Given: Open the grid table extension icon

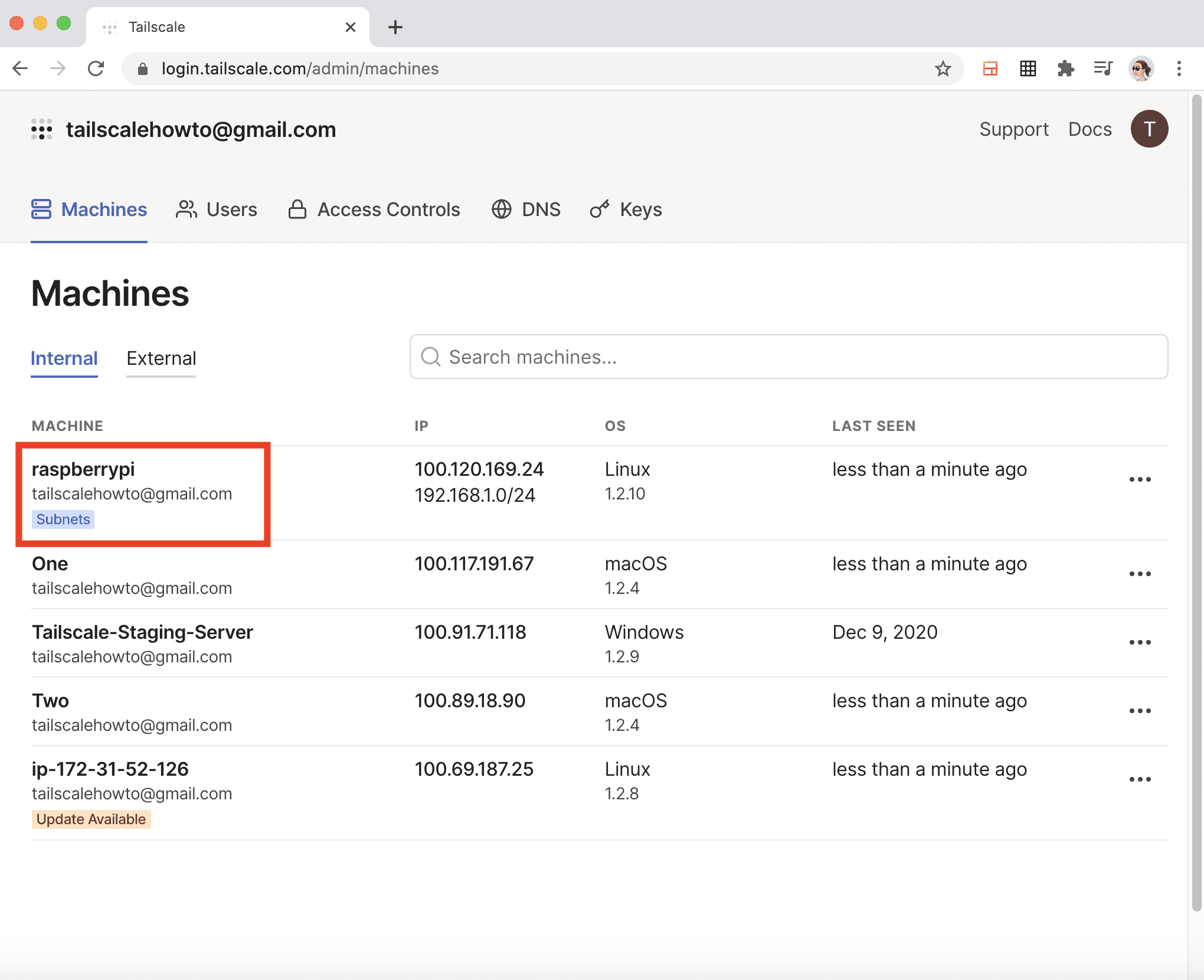Looking at the screenshot, I should (x=1028, y=68).
